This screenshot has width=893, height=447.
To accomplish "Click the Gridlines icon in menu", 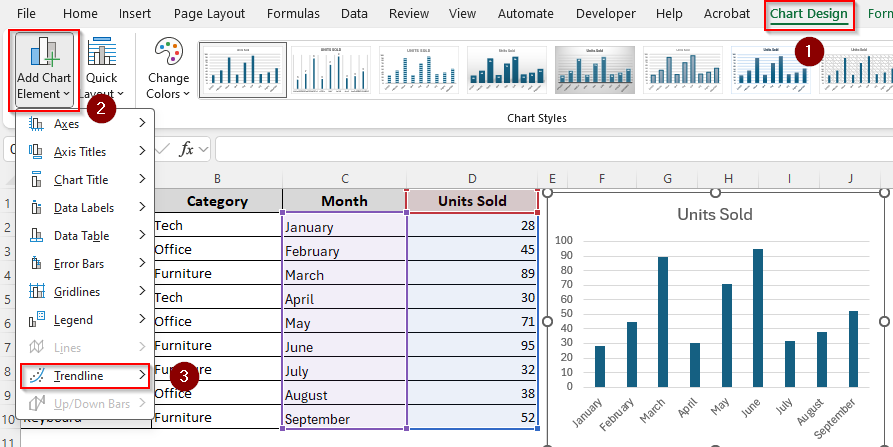I will coord(36,292).
